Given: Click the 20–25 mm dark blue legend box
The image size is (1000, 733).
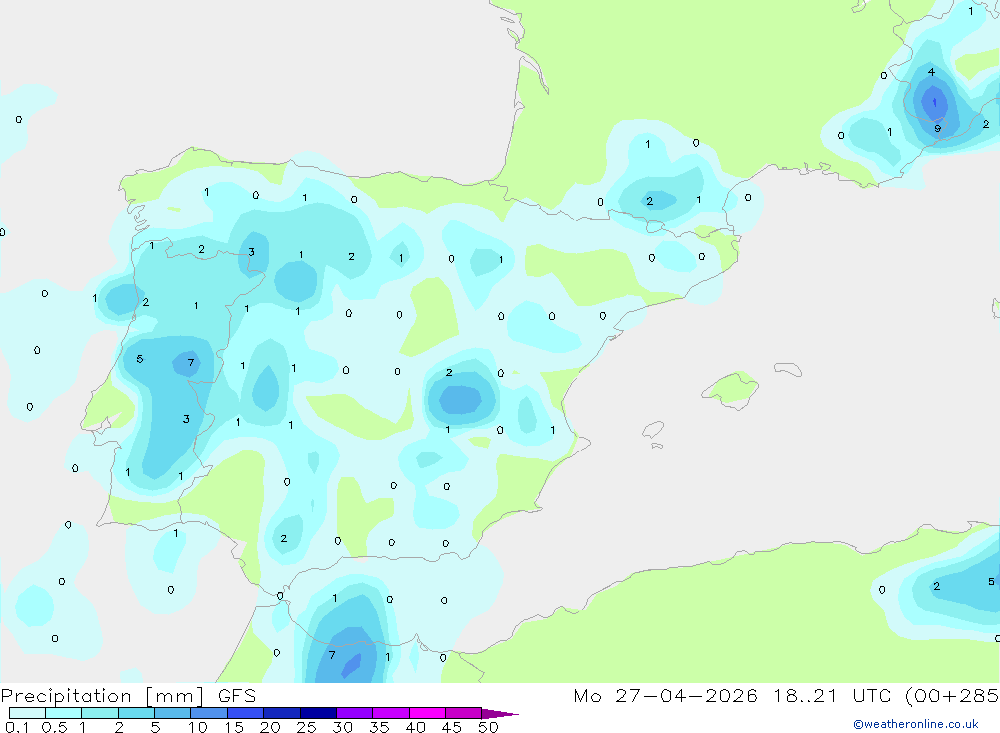Looking at the screenshot, I should pyautogui.click(x=282, y=713).
